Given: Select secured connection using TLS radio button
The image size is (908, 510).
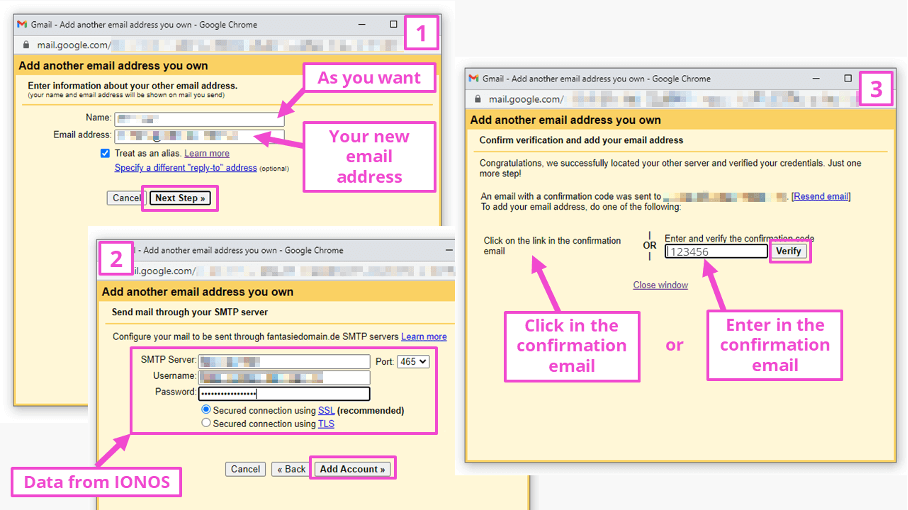Looking at the screenshot, I should (206, 423).
